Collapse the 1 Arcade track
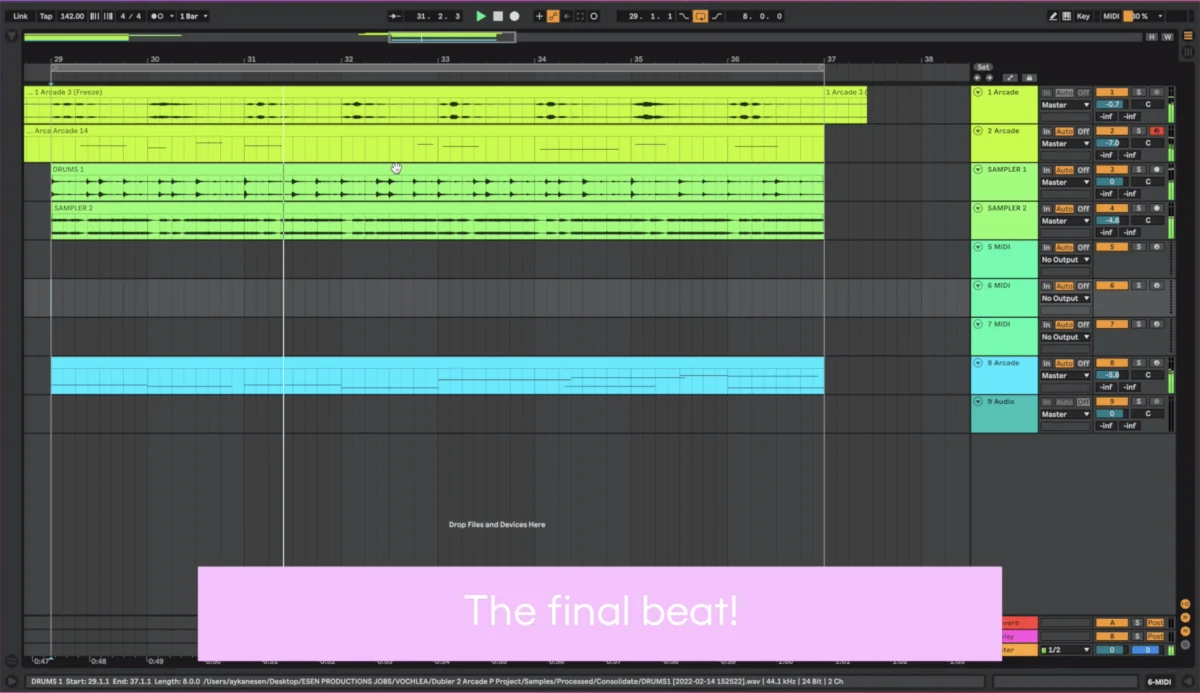Viewport: 1200px width, 693px height. click(x=978, y=92)
